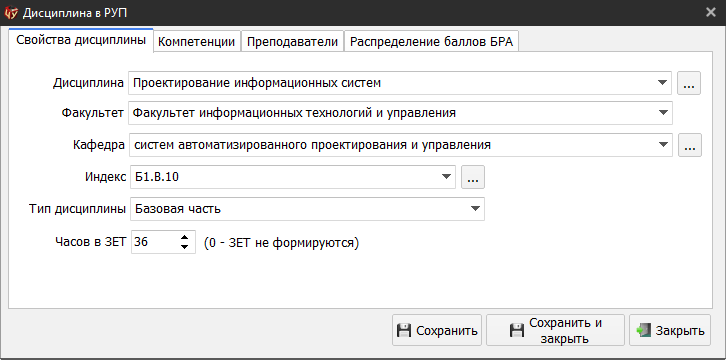Switch to Распределение баллов БРА tab
This screenshot has width=726, height=360.
tap(431, 42)
